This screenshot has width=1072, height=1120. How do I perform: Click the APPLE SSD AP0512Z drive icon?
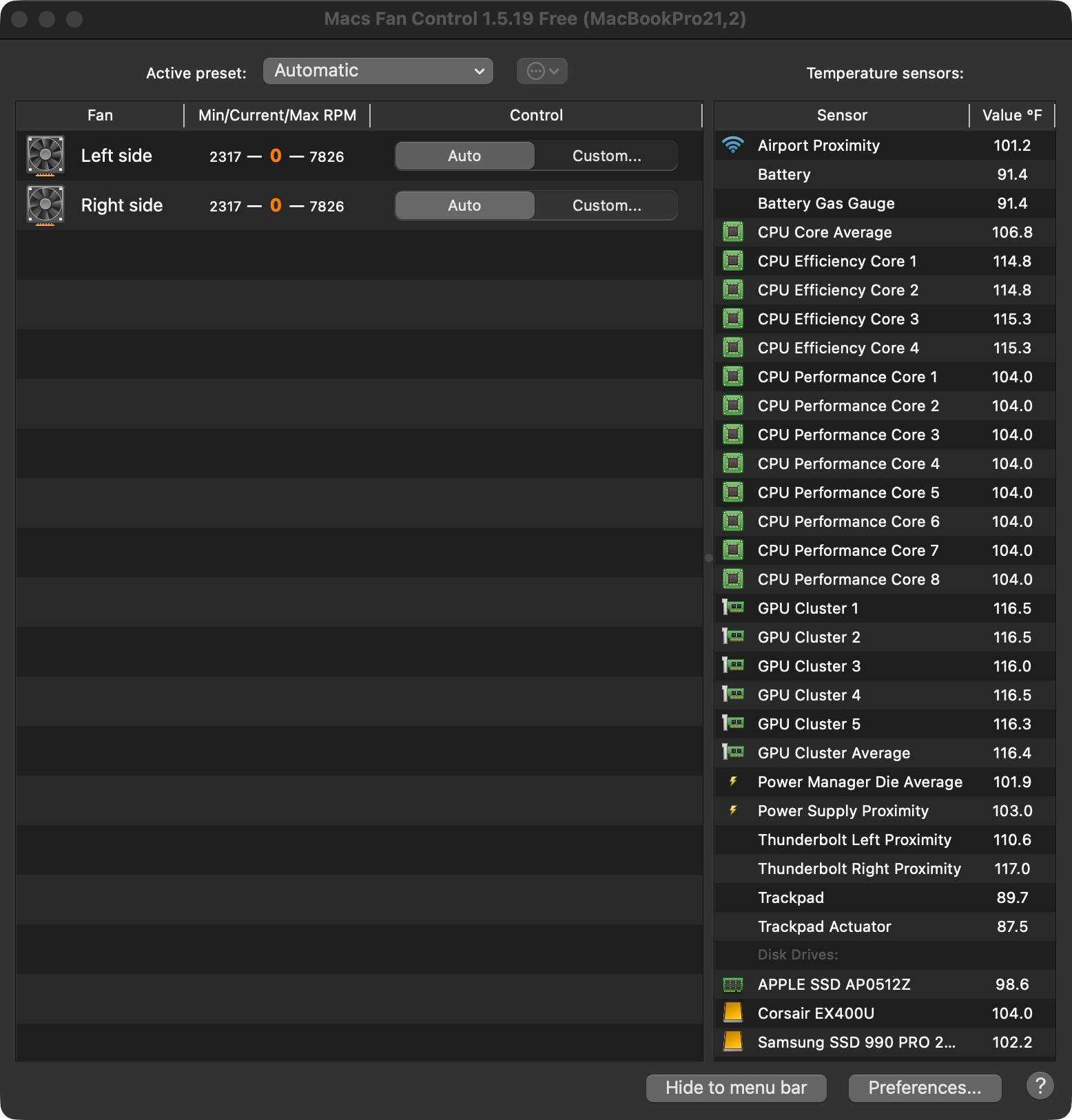[x=733, y=984]
